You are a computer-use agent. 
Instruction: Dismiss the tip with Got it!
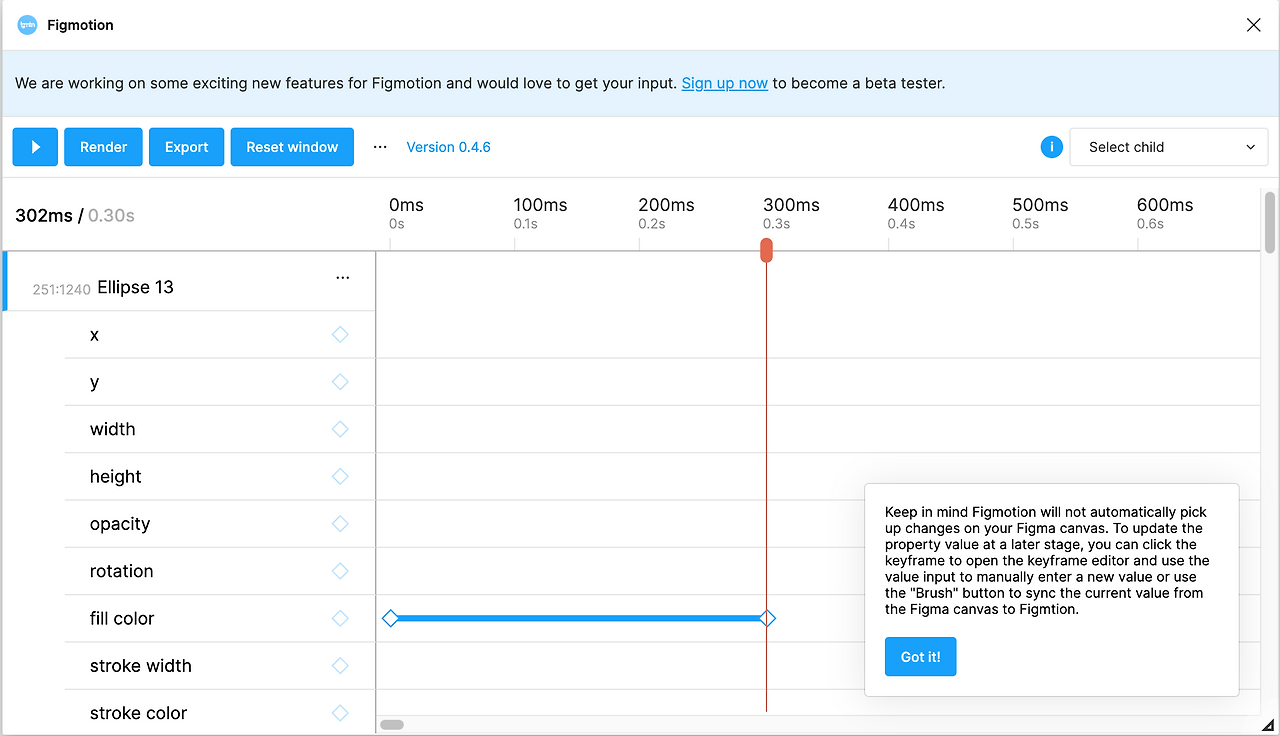pos(920,657)
